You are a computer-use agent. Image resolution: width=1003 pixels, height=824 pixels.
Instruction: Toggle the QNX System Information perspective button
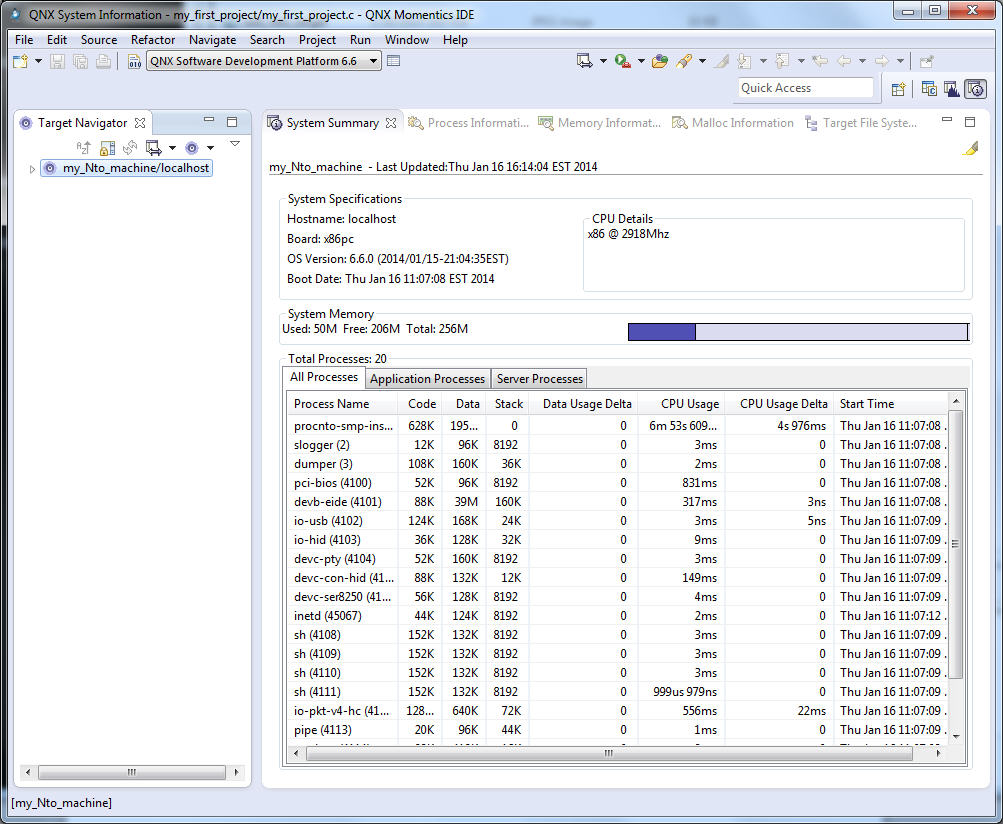pos(975,89)
